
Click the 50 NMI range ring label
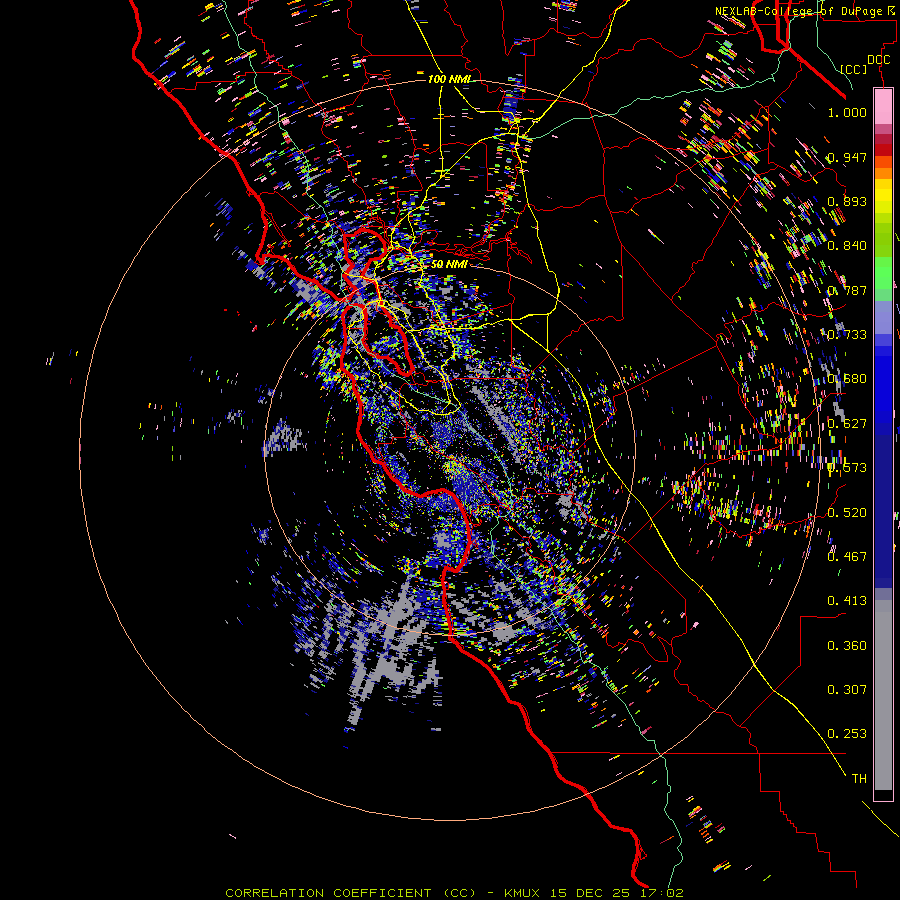click(449, 264)
